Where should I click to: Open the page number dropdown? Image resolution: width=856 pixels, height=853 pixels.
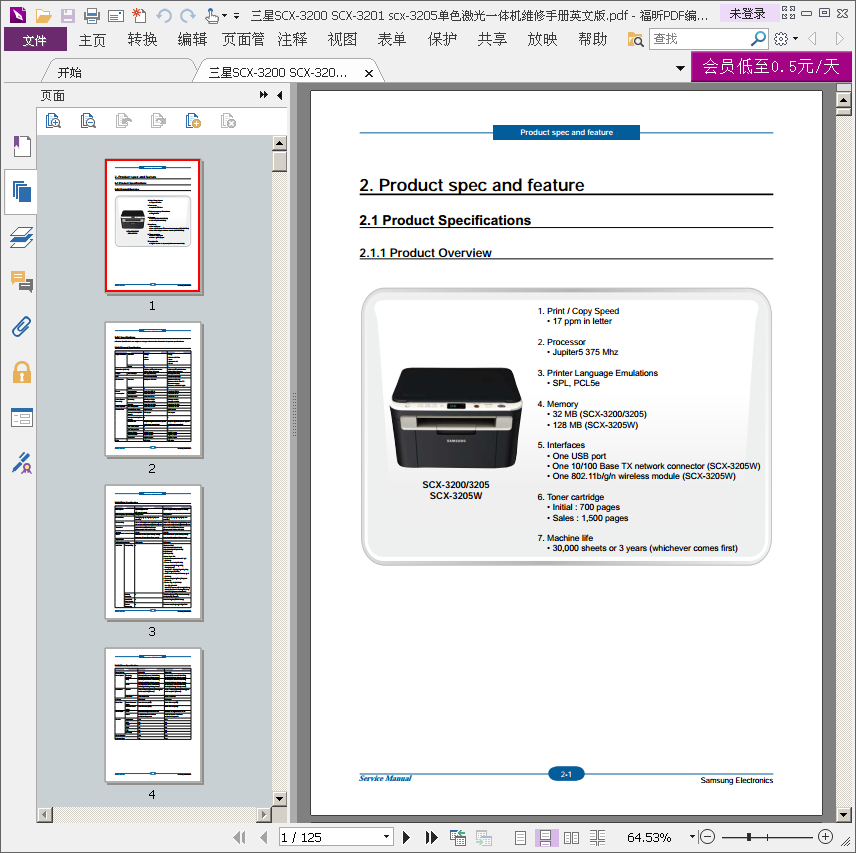387,837
